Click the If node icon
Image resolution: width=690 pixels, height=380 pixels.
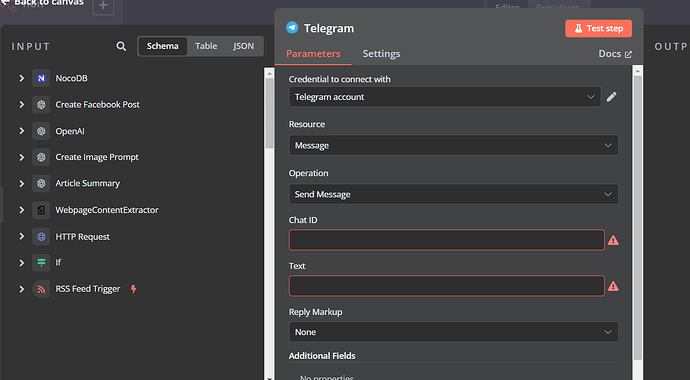[x=41, y=263]
